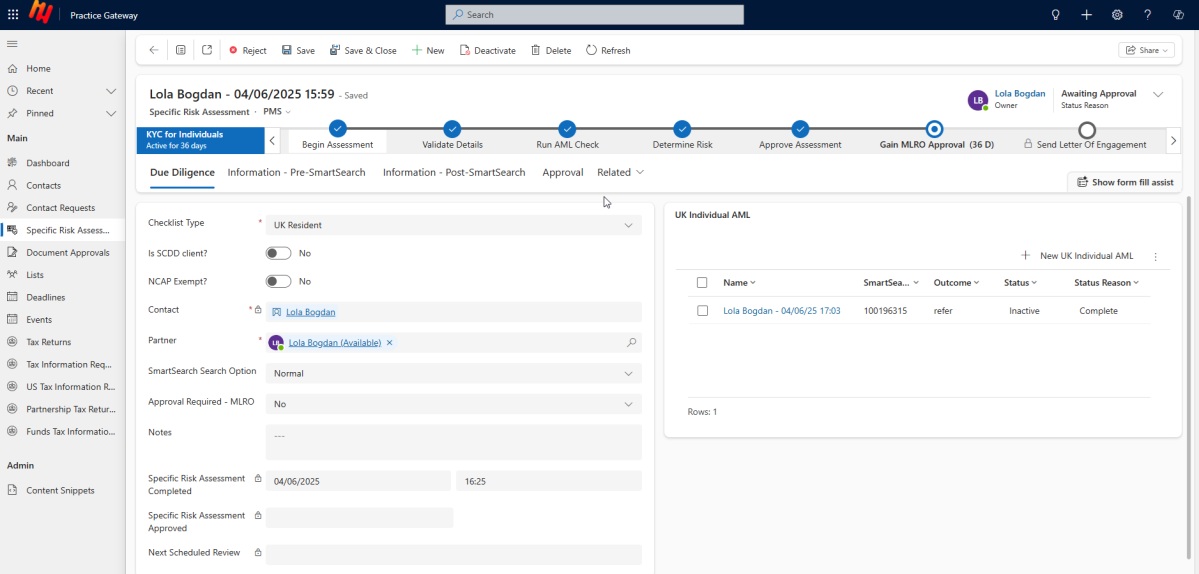The width and height of the screenshot is (1199, 574).
Task: Expand the header status chevron
Action: click(1158, 94)
